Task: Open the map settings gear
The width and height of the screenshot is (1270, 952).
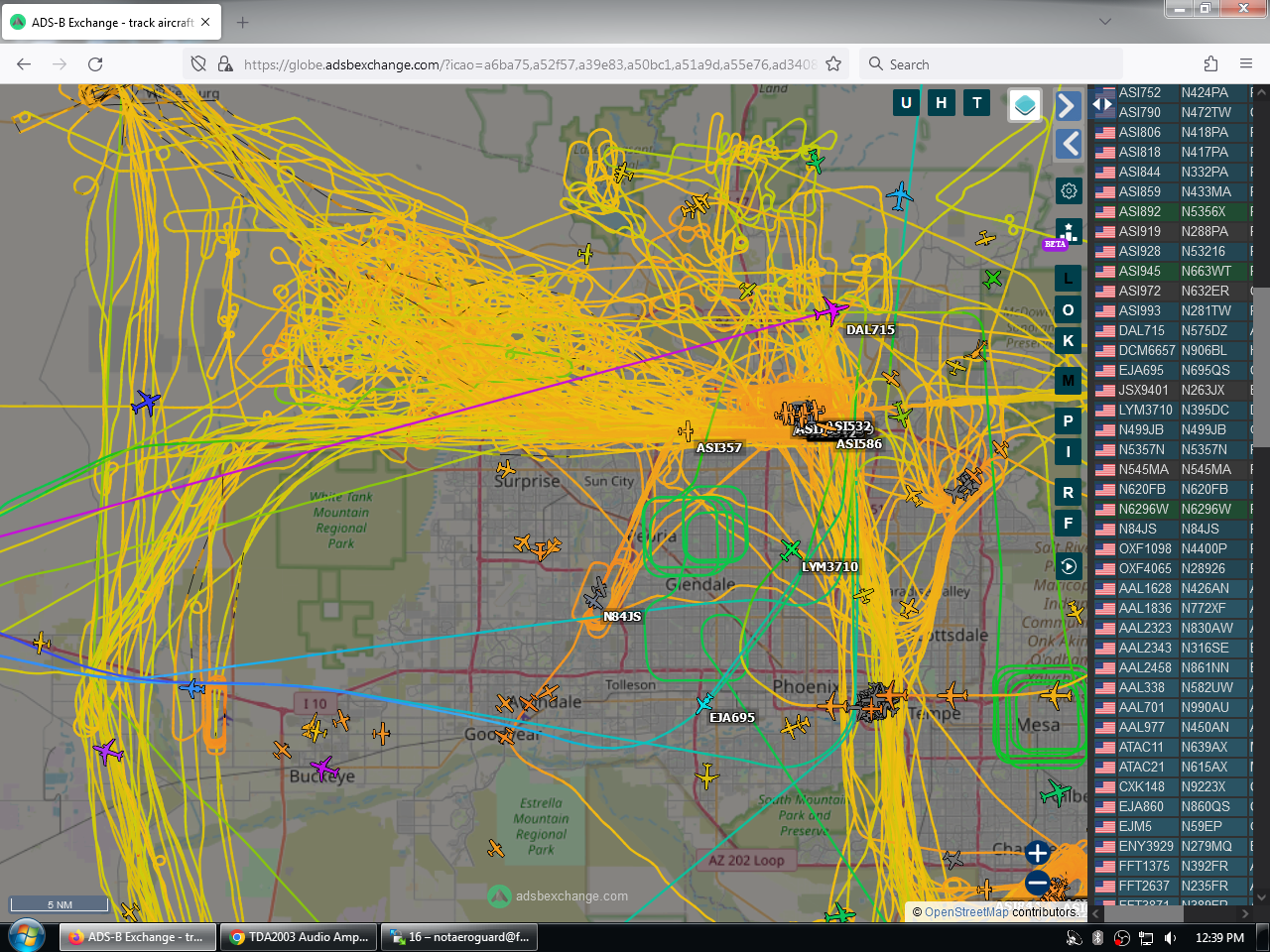Action: point(1069,190)
